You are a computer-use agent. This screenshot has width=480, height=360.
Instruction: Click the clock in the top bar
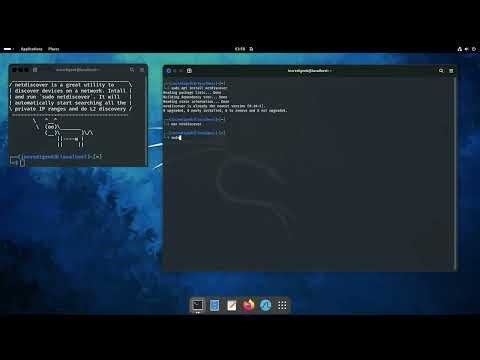click(240, 49)
